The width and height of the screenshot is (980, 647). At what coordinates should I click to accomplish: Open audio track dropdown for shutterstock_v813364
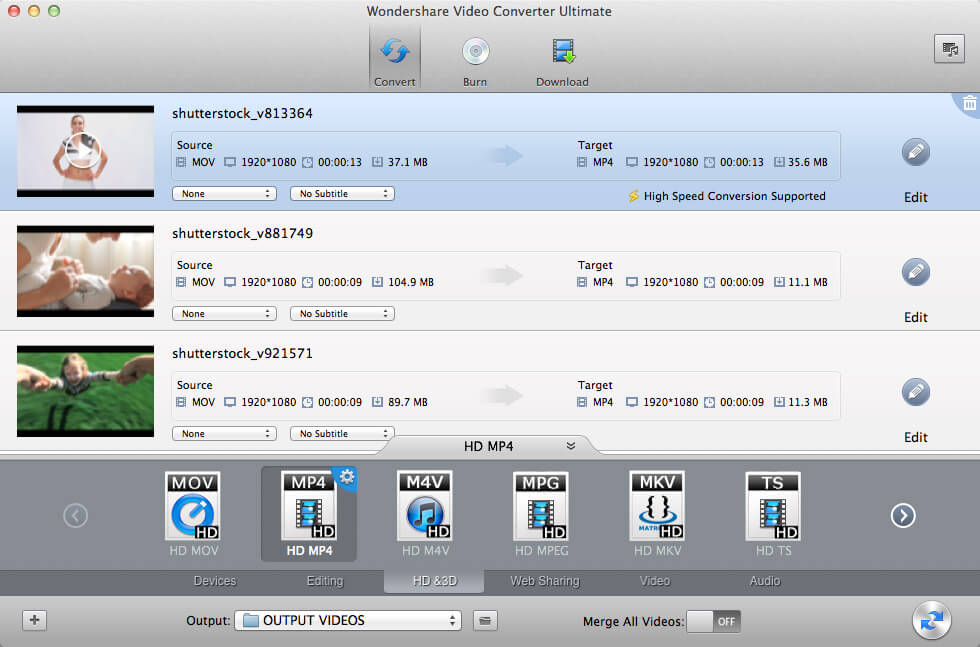[224, 194]
